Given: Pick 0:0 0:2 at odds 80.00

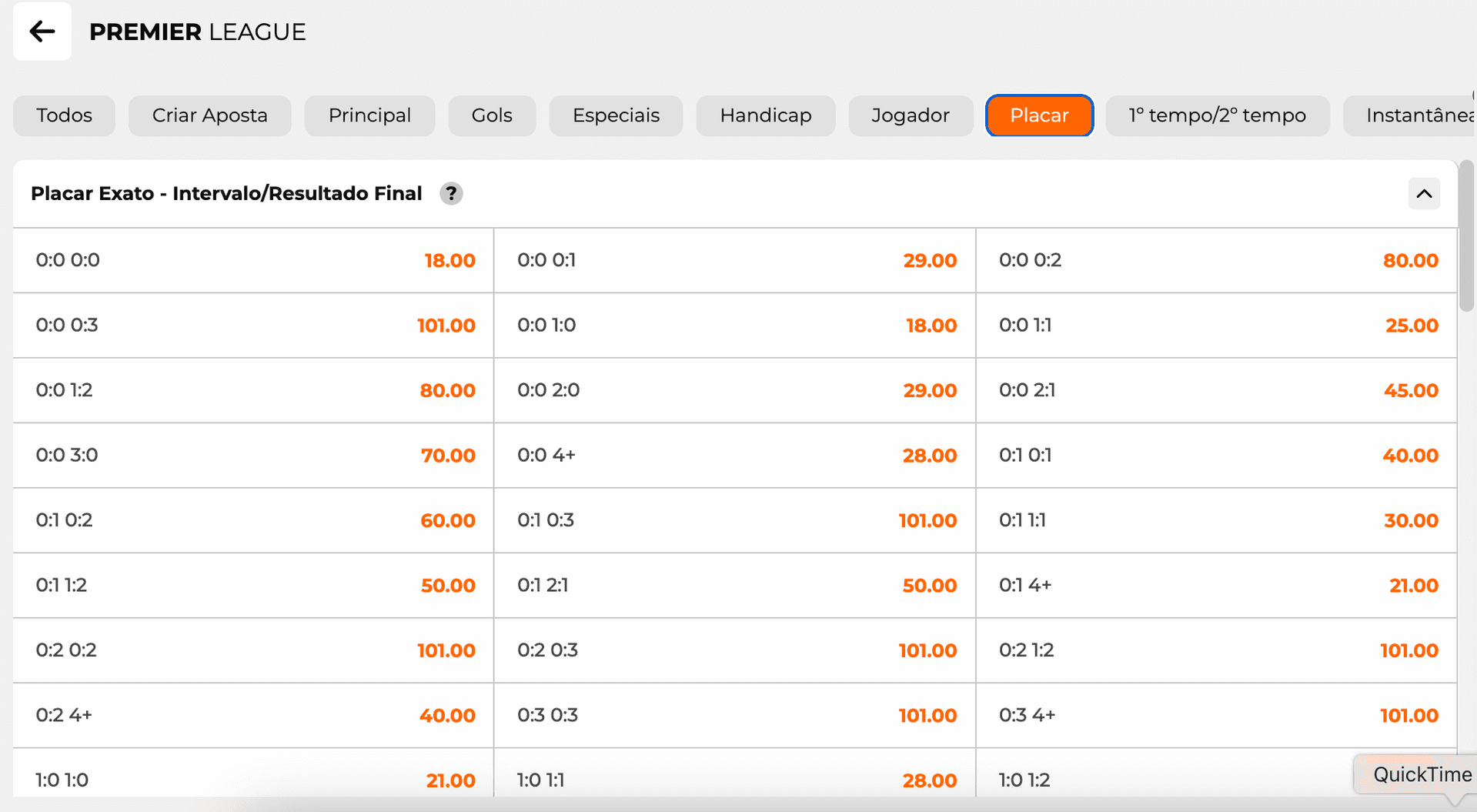Looking at the screenshot, I should [x=1217, y=260].
